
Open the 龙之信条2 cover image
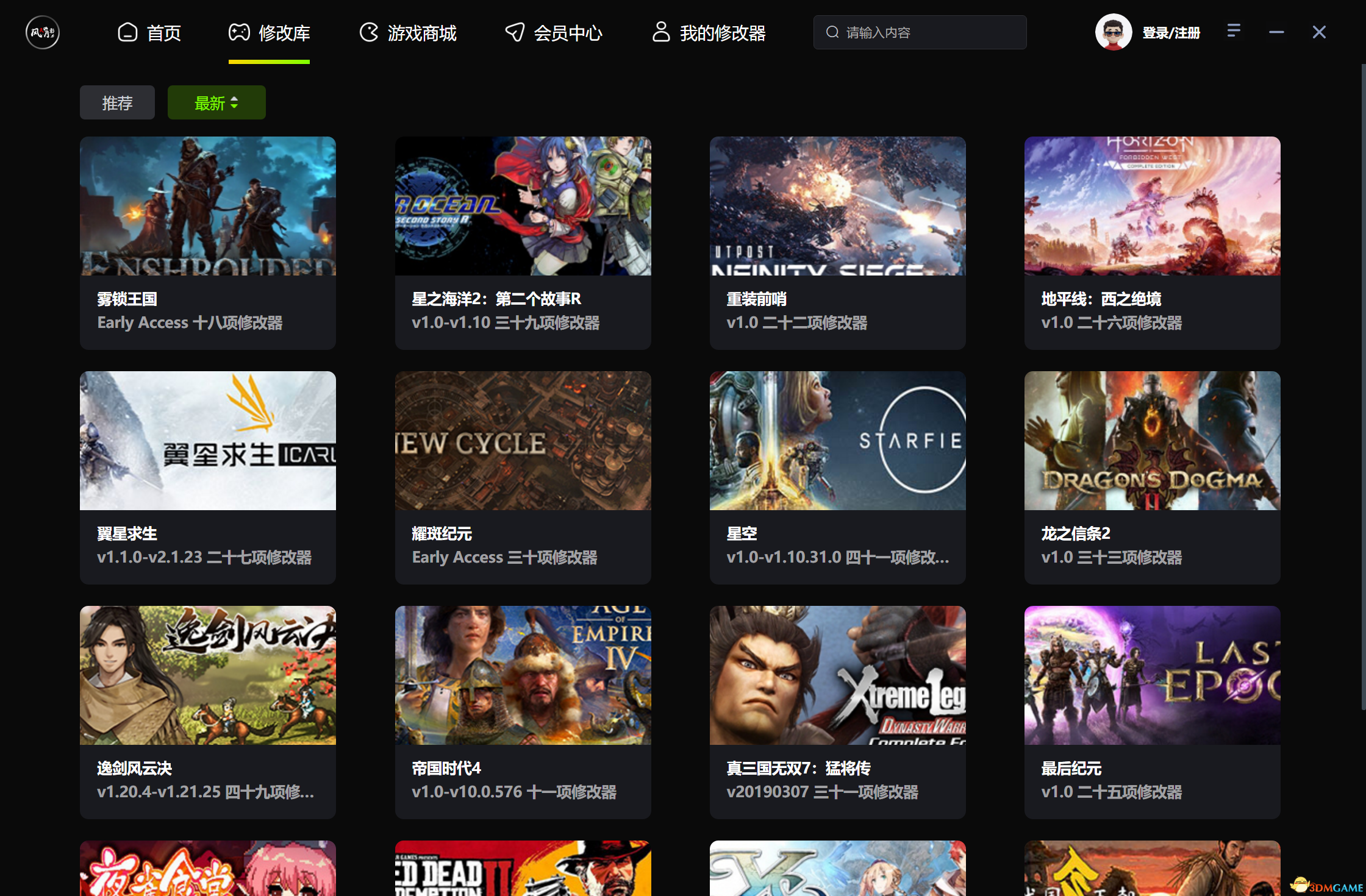pos(1153,441)
